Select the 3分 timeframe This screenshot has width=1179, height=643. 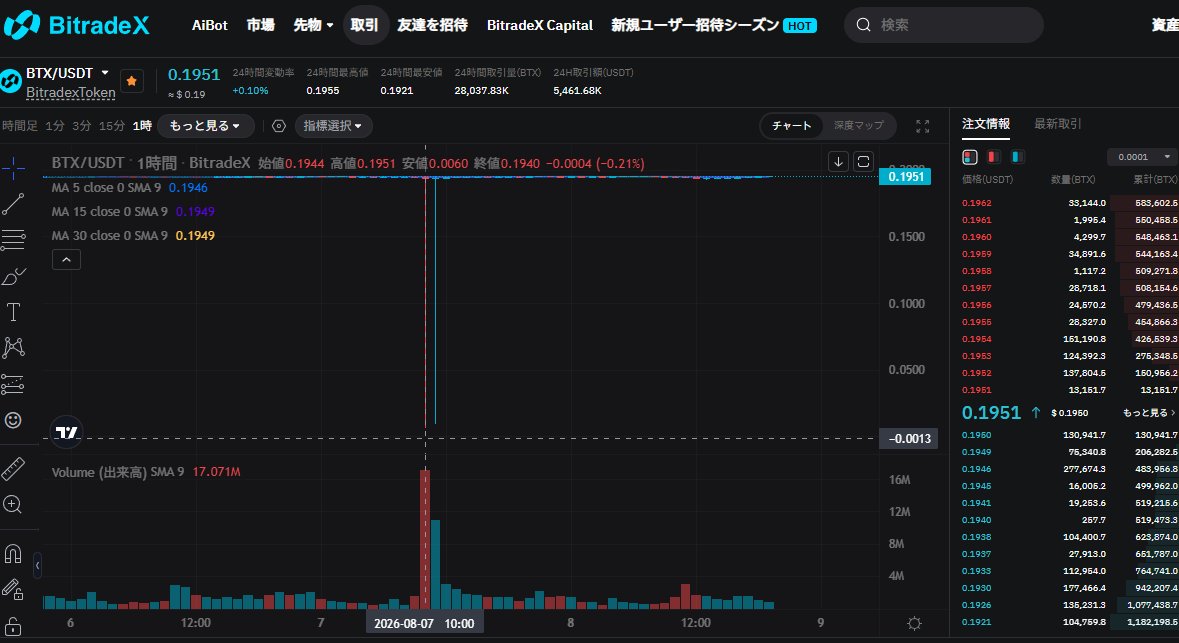click(x=82, y=126)
